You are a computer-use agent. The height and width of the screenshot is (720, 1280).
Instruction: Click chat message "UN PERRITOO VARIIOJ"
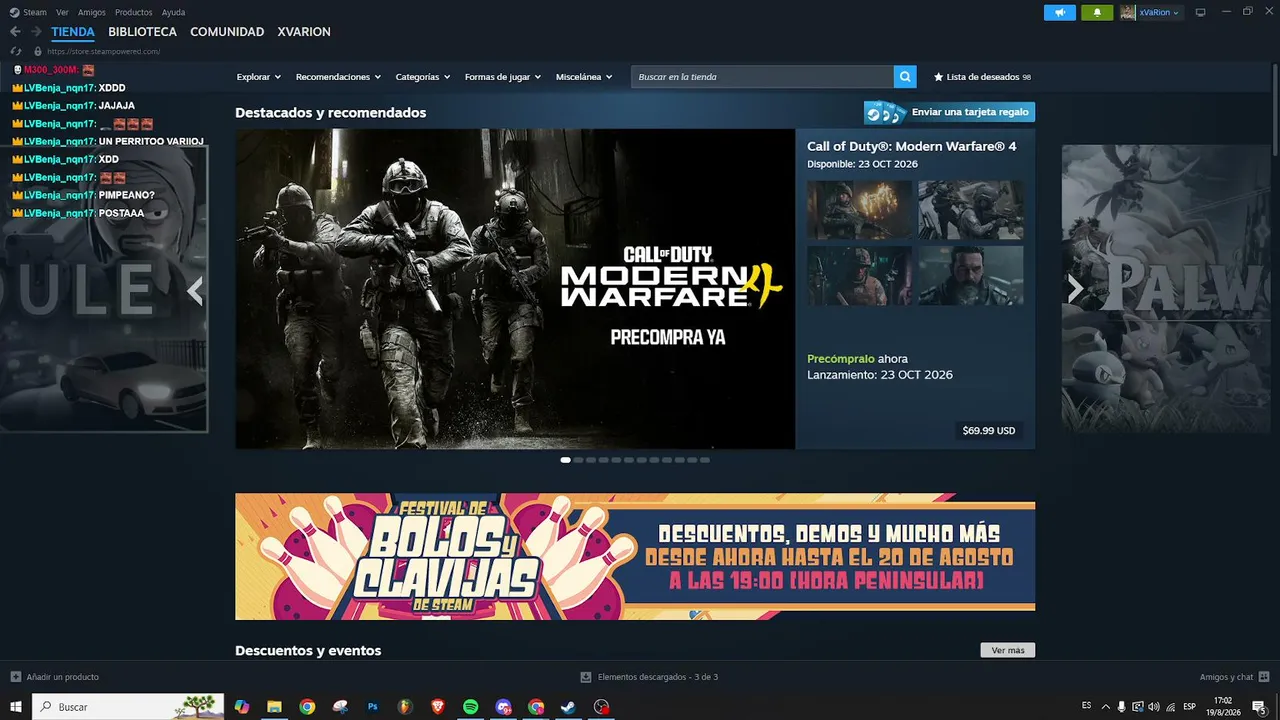[x=151, y=141]
